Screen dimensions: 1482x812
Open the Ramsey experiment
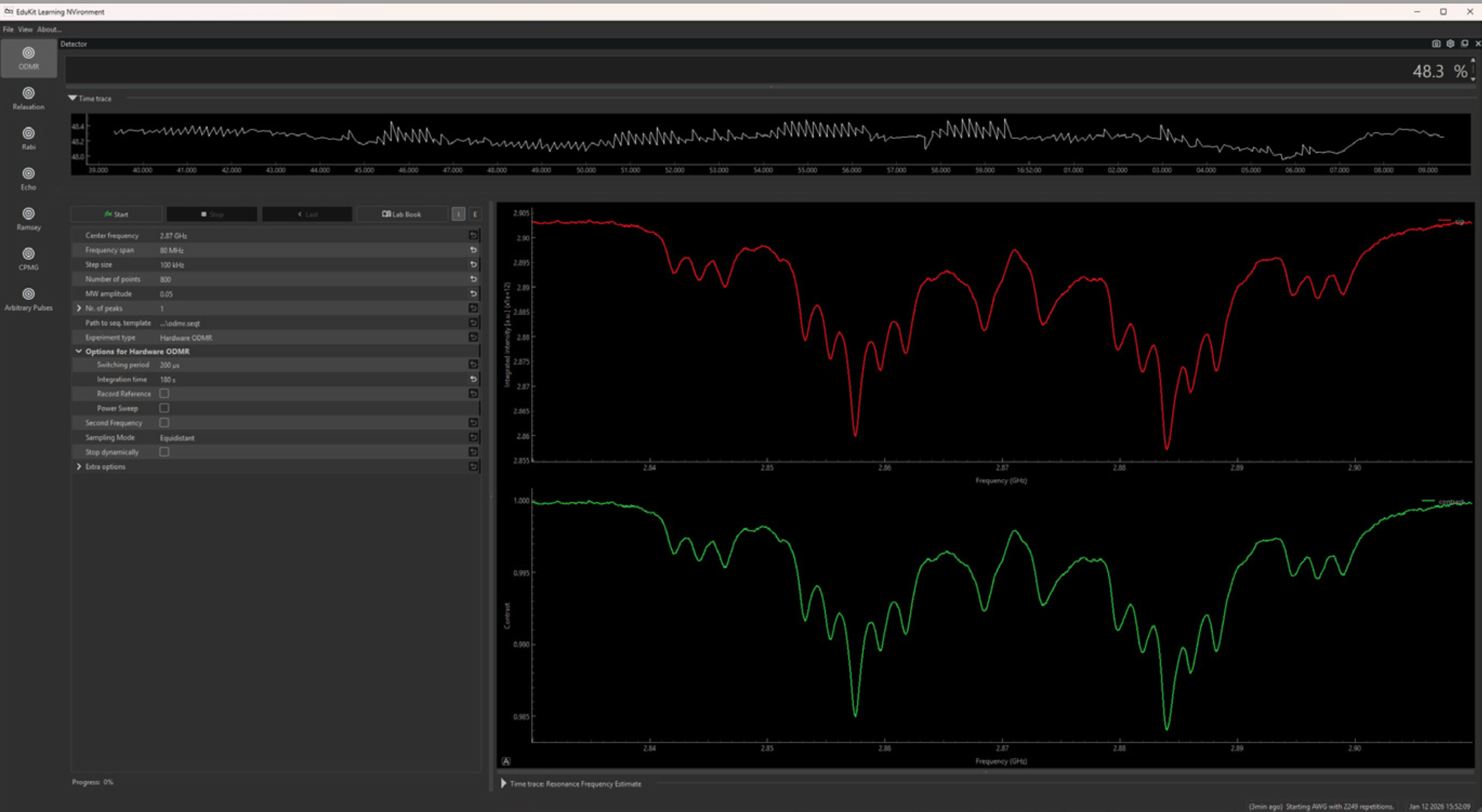(28, 219)
